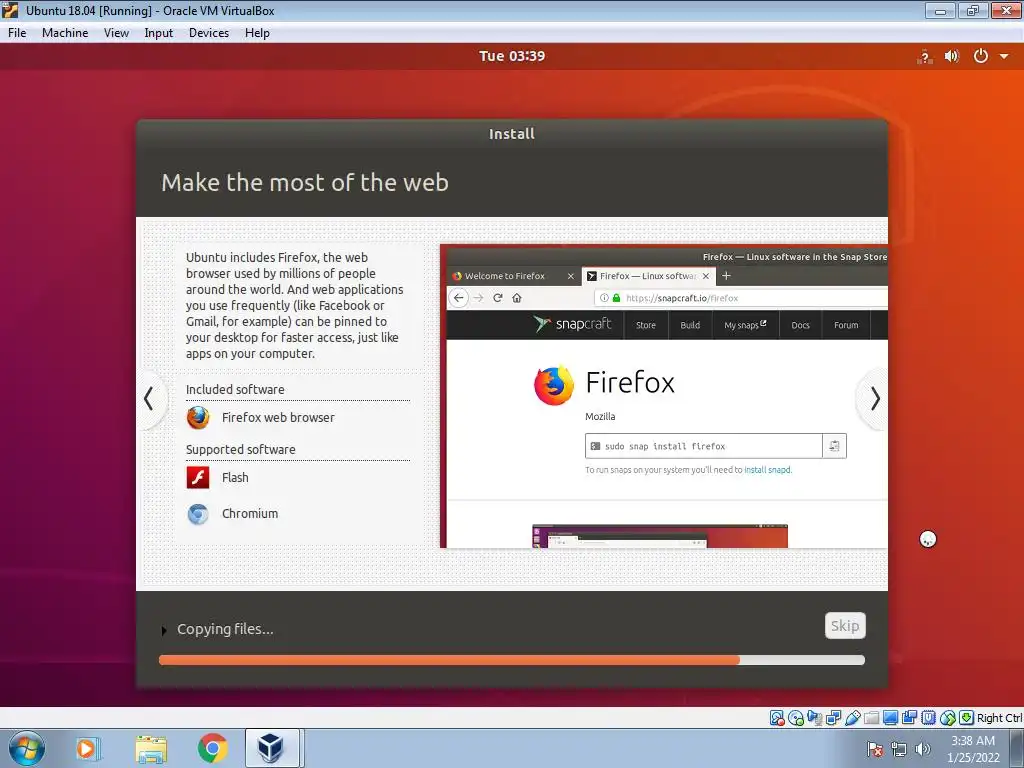Open the File menu in VirtualBox
This screenshot has width=1024, height=768.
[x=17, y=33]
